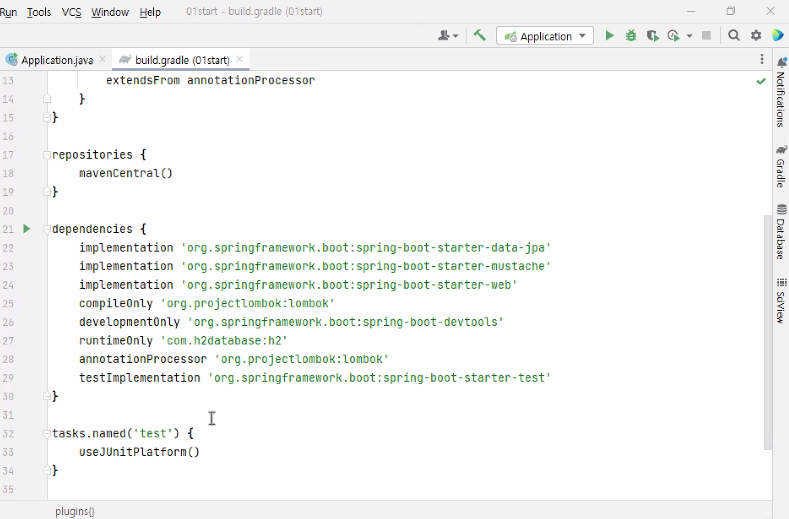Click on 'com.h2database:h2' string
This screenshot has height=519, width=789.
(224, 341)
